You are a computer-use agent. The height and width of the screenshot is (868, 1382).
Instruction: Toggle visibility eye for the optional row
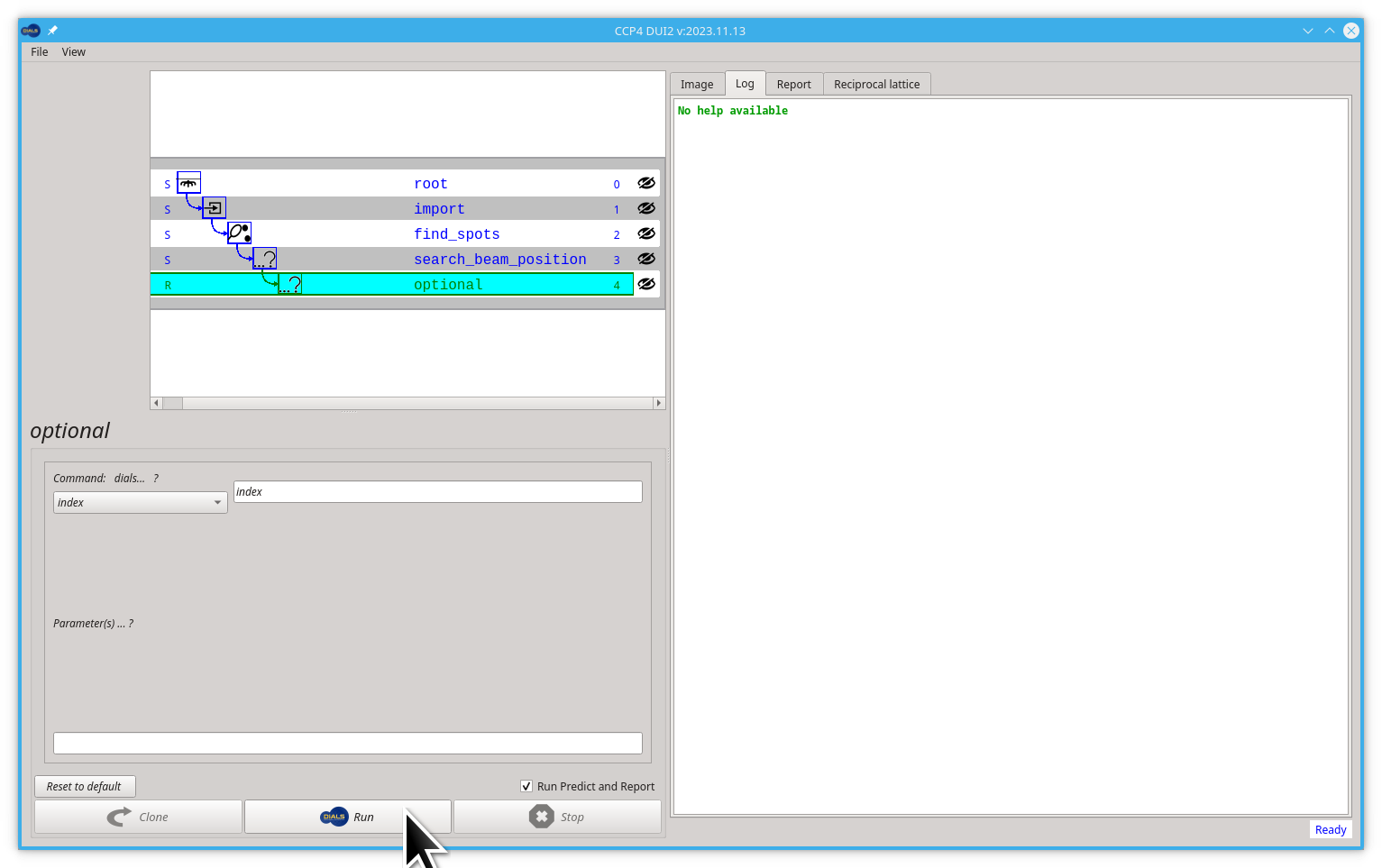coord(646,284)
